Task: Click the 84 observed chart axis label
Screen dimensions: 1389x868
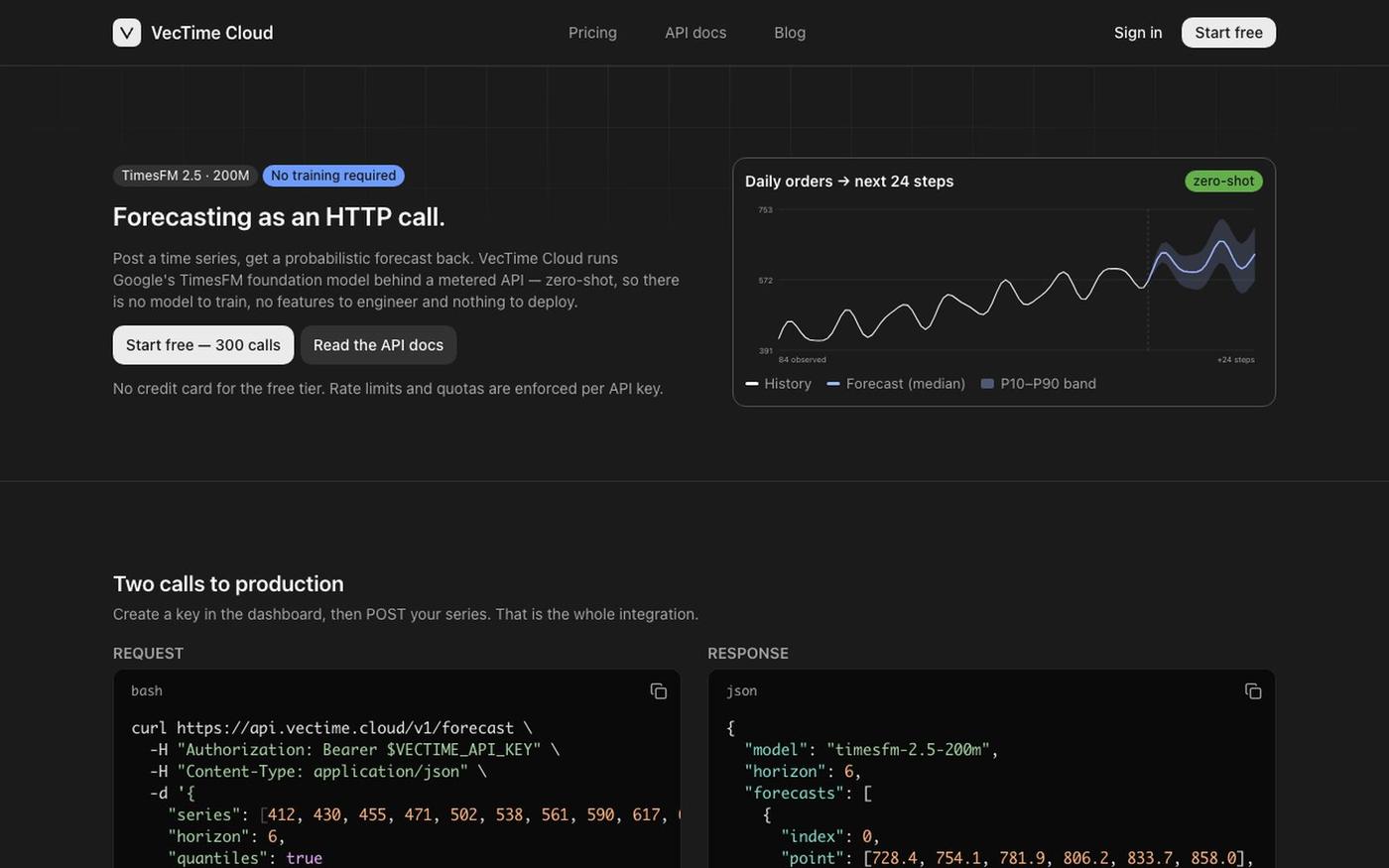Action: pyautogui.click(x=803, y=360)
